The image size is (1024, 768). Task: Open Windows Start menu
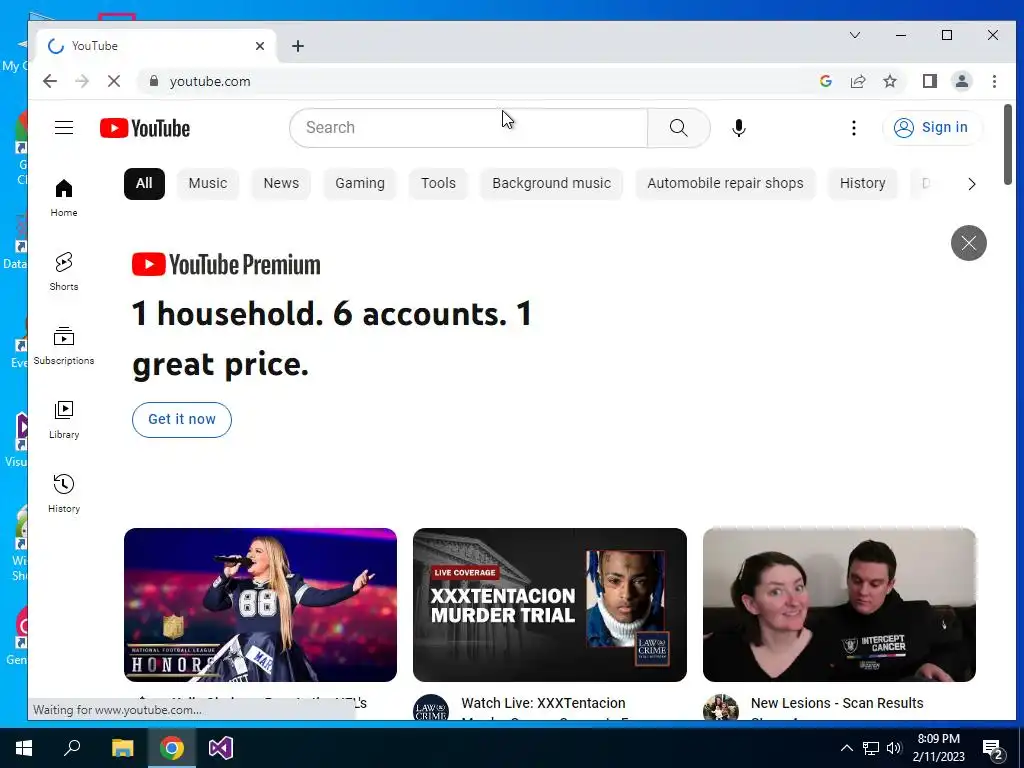coord(24,748)
